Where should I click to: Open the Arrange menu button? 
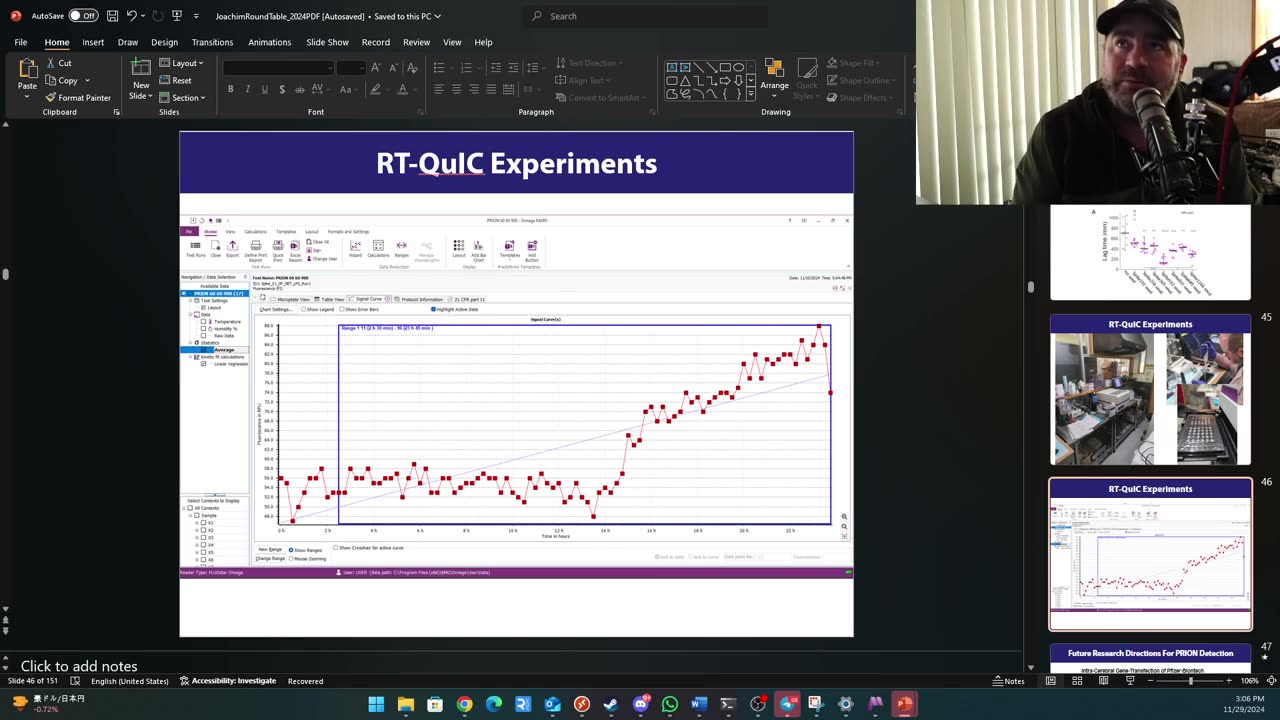coord(774,77)
